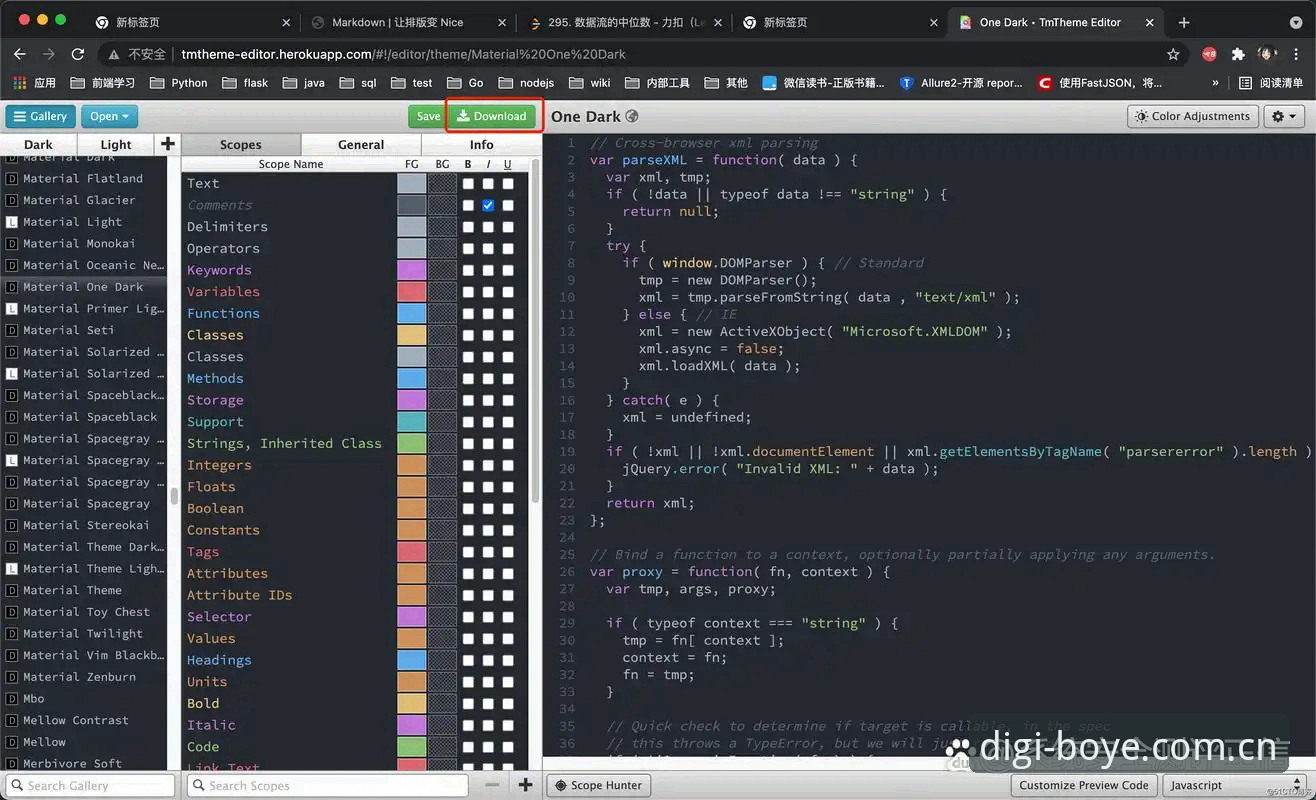The image size is (1316, 800).
Task: Switch to the Info tab
Action: click(x=482, y=144)
